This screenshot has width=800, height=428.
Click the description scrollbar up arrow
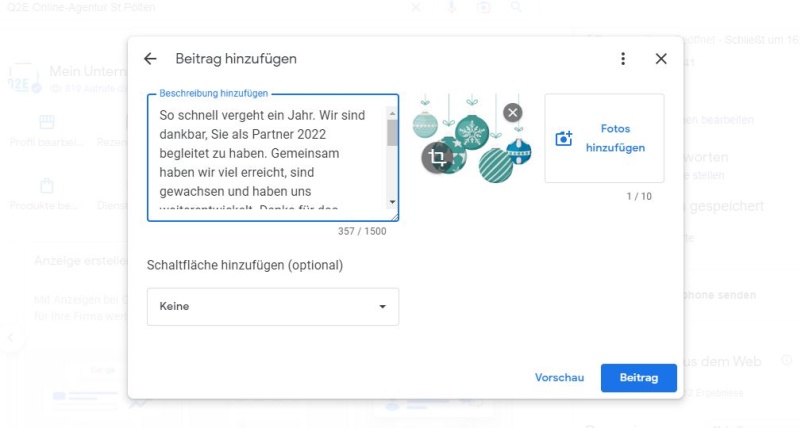coord(392,113)
